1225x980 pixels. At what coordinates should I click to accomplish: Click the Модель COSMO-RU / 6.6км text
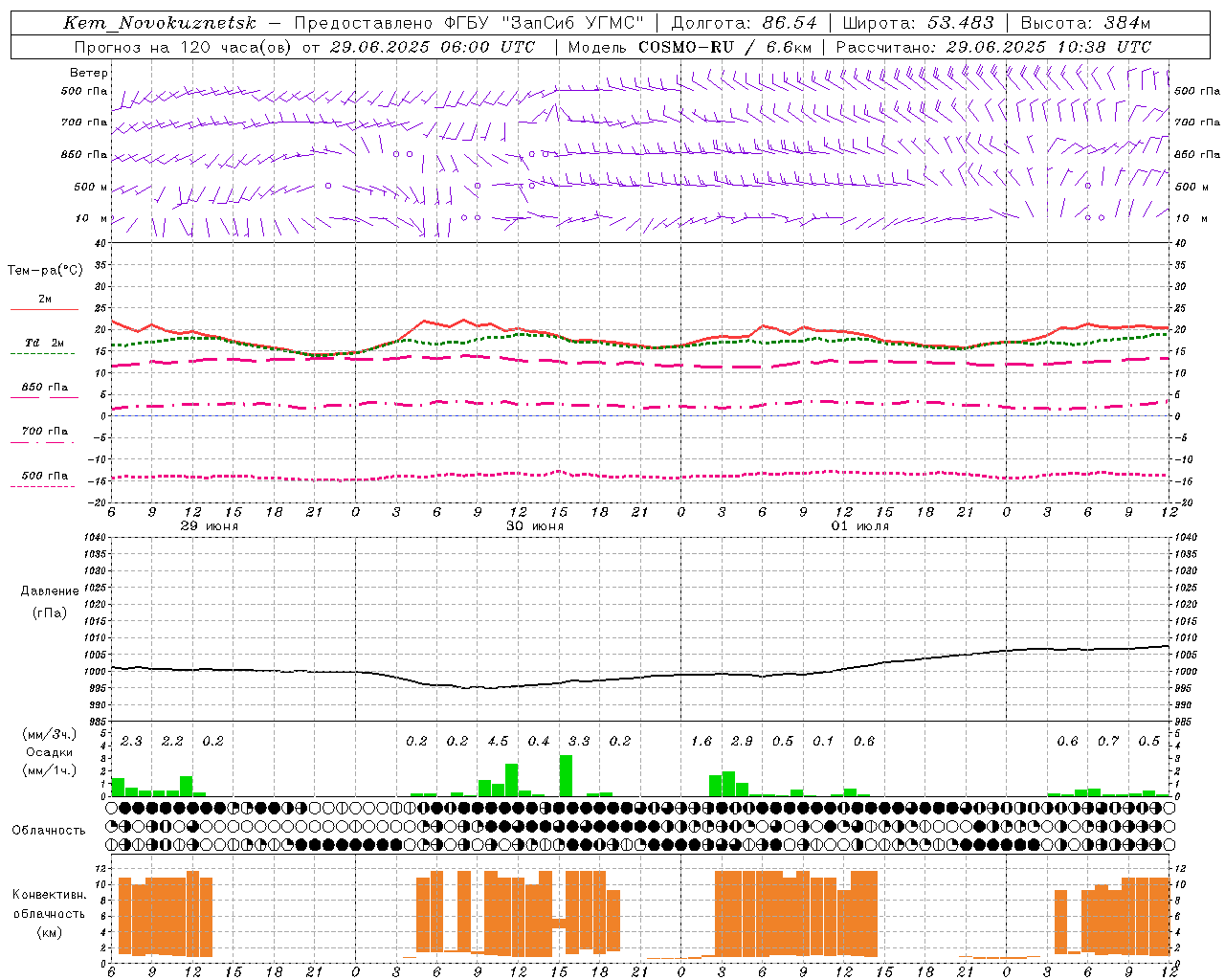[x=690, y=47]
